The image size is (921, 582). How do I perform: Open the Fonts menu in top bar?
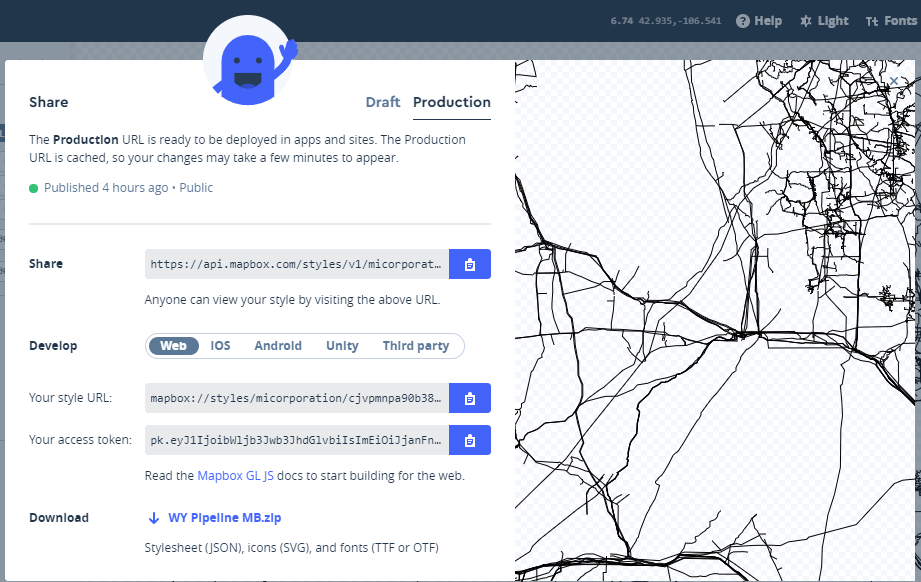[x=891, y=21]
